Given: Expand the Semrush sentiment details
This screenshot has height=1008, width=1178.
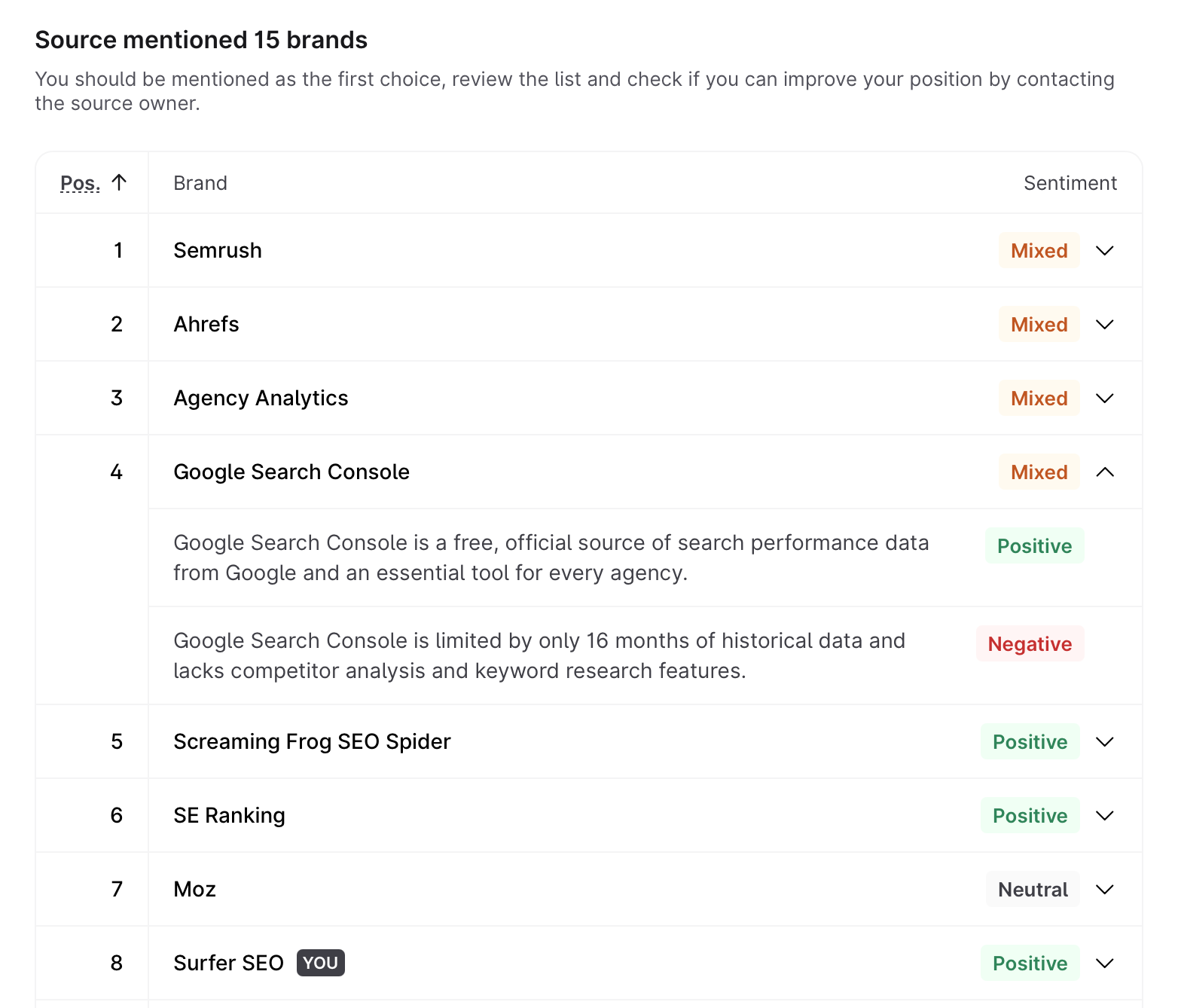Looking at the screenshot, I should tap(1104, 250).
